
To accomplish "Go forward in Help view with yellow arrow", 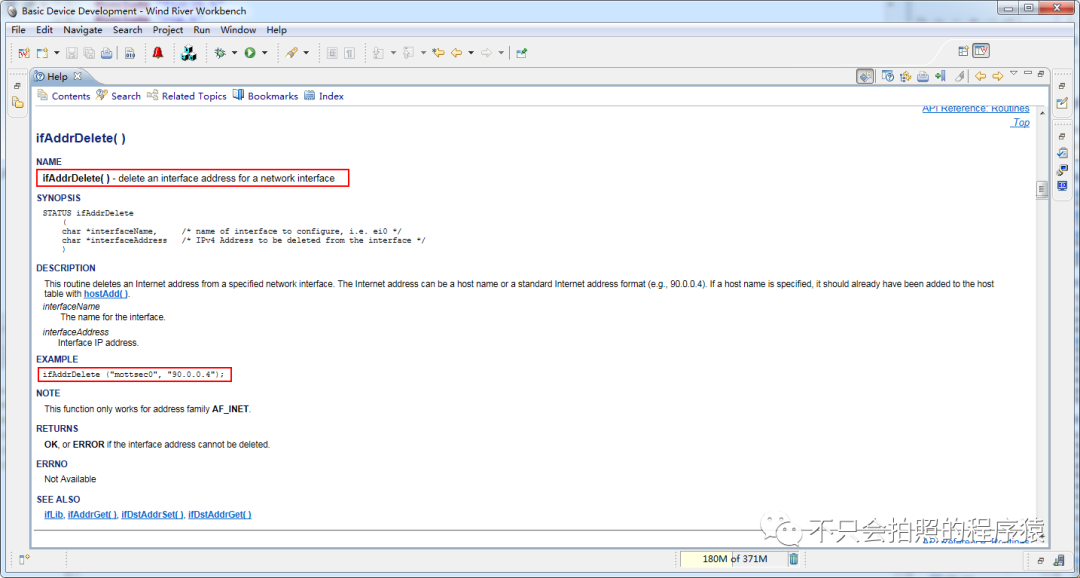I will [997, 76].
